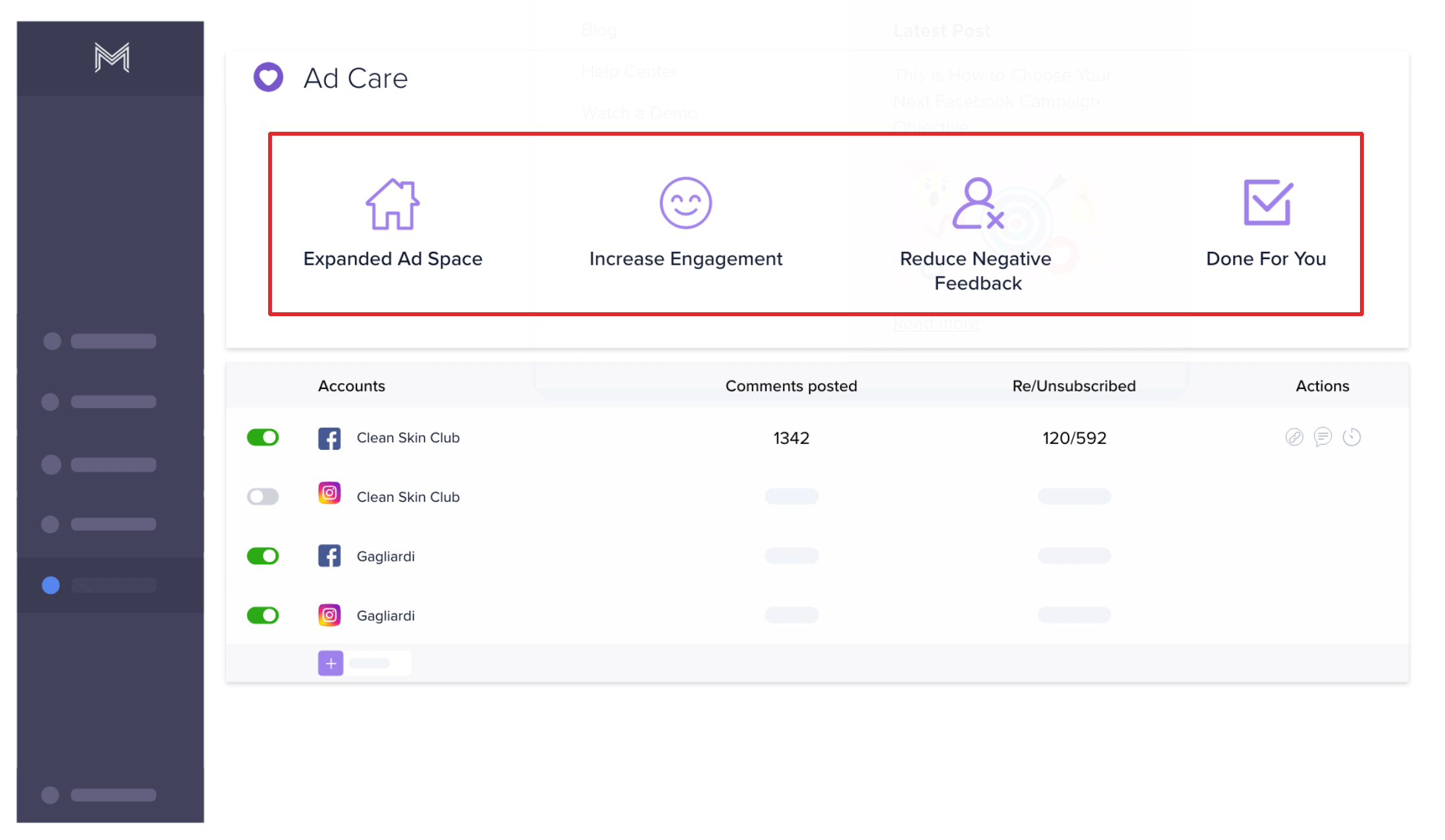Click the Expanded Ad Space house icon
1445x840 pixels.
click(x=392, y=204)
